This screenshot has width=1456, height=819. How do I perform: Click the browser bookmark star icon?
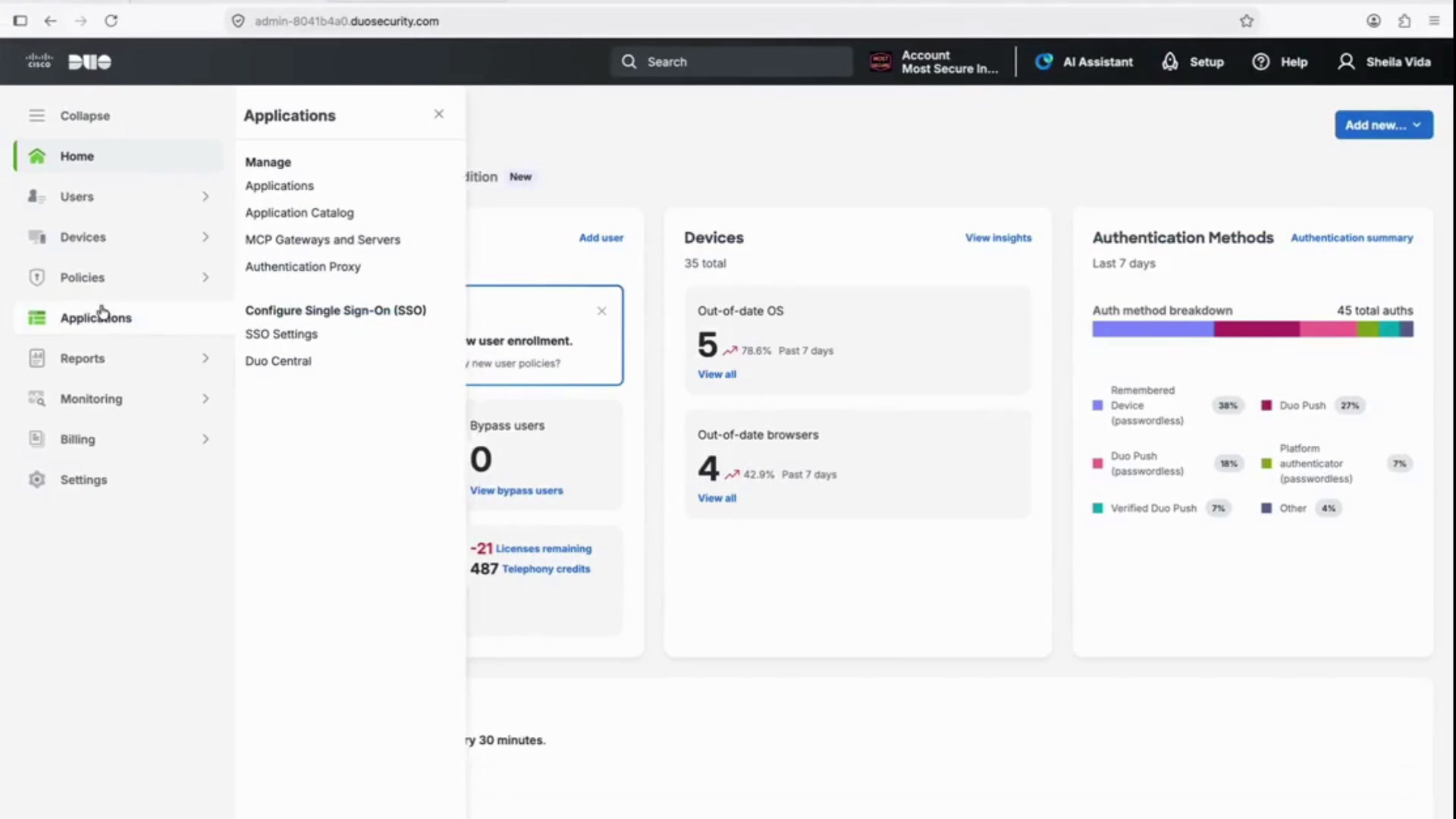[x=1247, y=20]
